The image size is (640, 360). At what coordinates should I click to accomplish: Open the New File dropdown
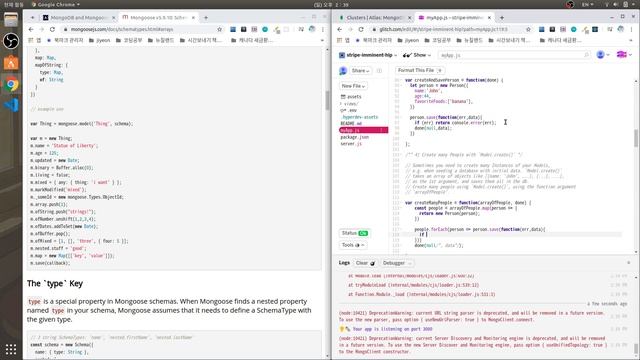pos(353,86)
